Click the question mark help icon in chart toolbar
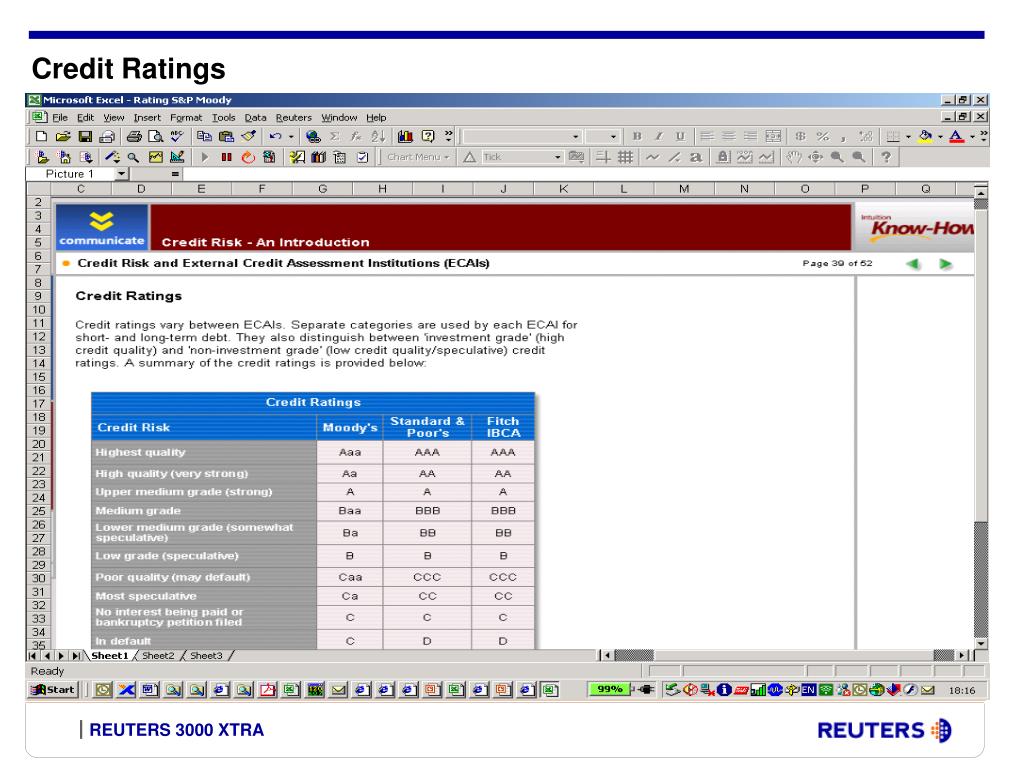 (x=886, y=157)
